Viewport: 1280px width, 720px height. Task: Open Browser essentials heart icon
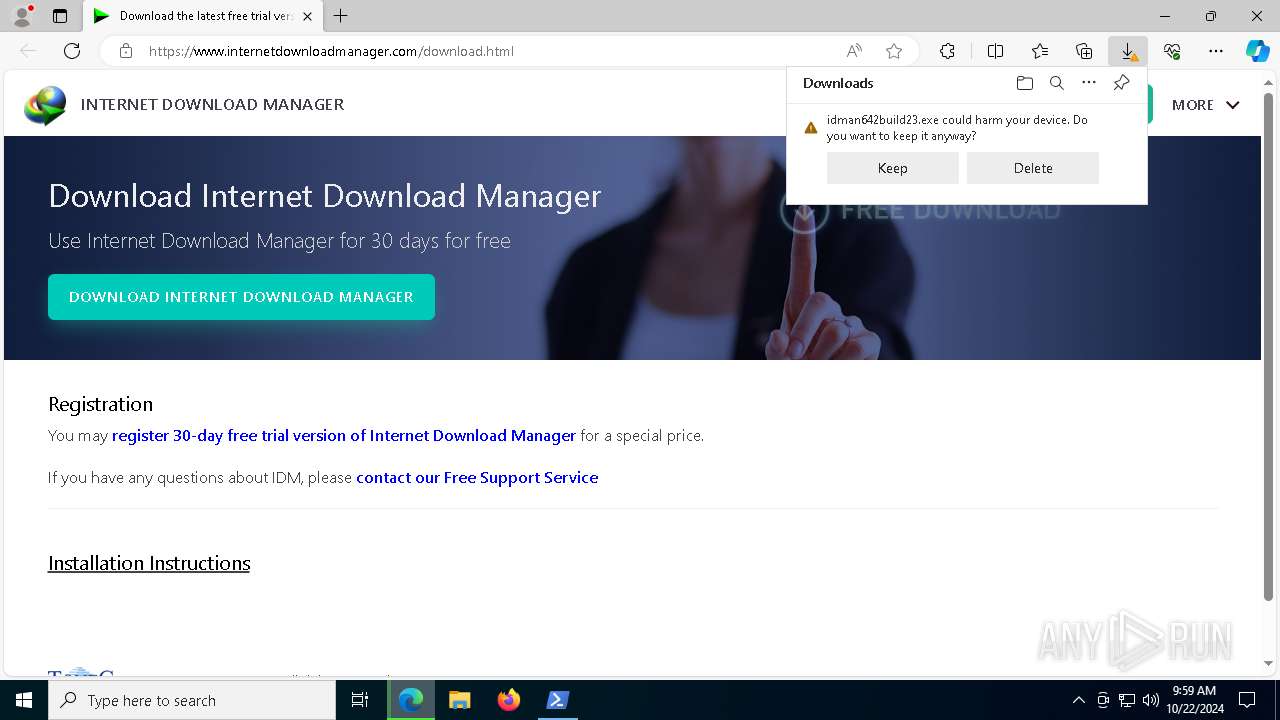[x=1172, y=51]
